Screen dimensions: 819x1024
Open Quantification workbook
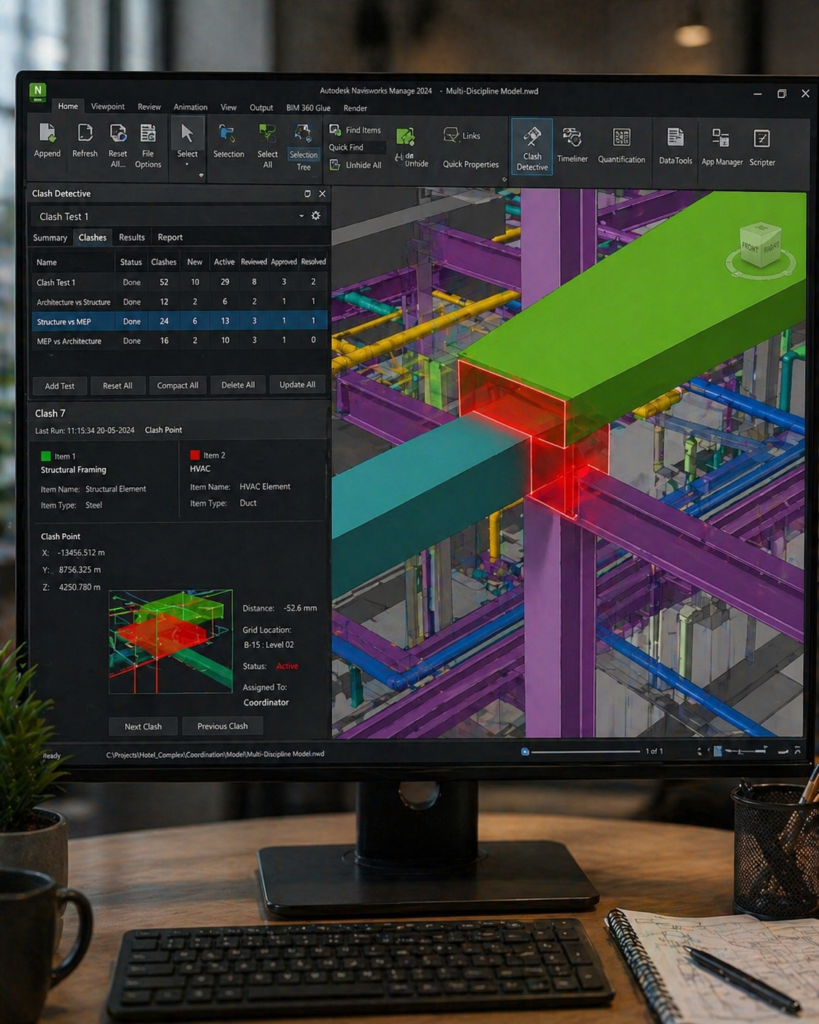[x=622, y=143]
